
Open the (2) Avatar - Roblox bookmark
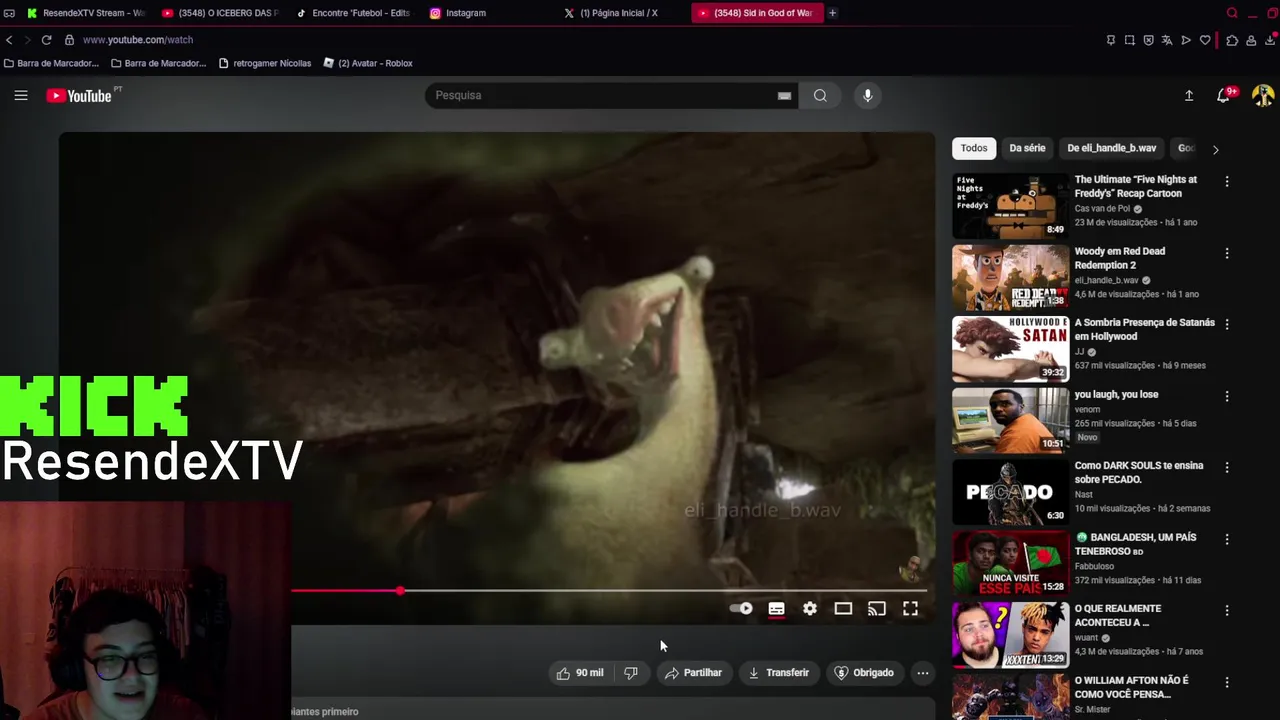tap(368, 63)
